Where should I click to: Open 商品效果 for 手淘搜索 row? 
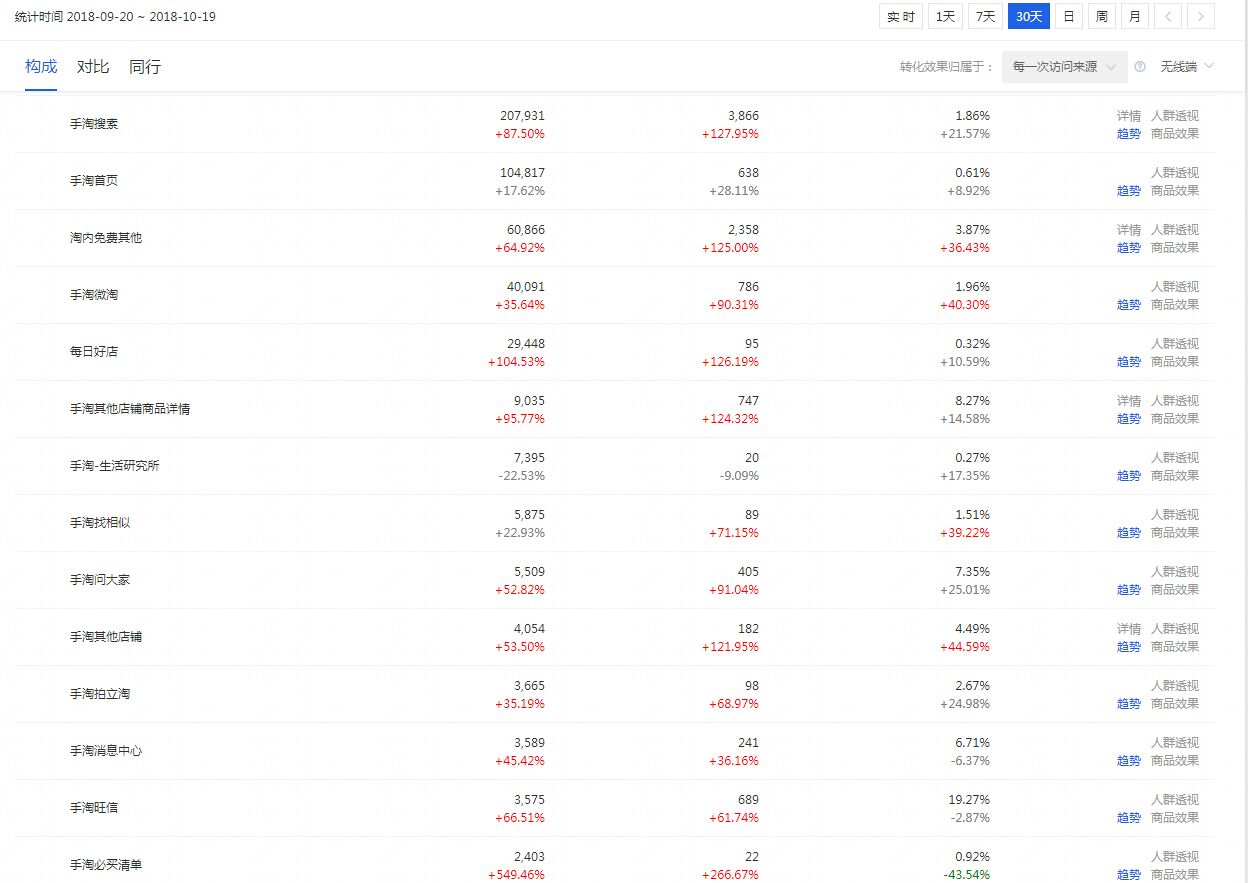click(1175, 134)
